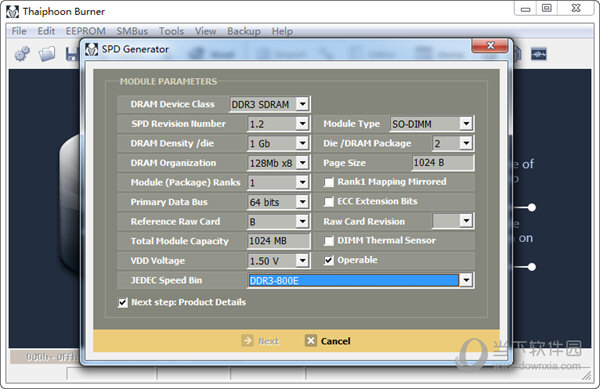Open the Backup menu
The height and width of the screenshot is (389, 600).
244,31
